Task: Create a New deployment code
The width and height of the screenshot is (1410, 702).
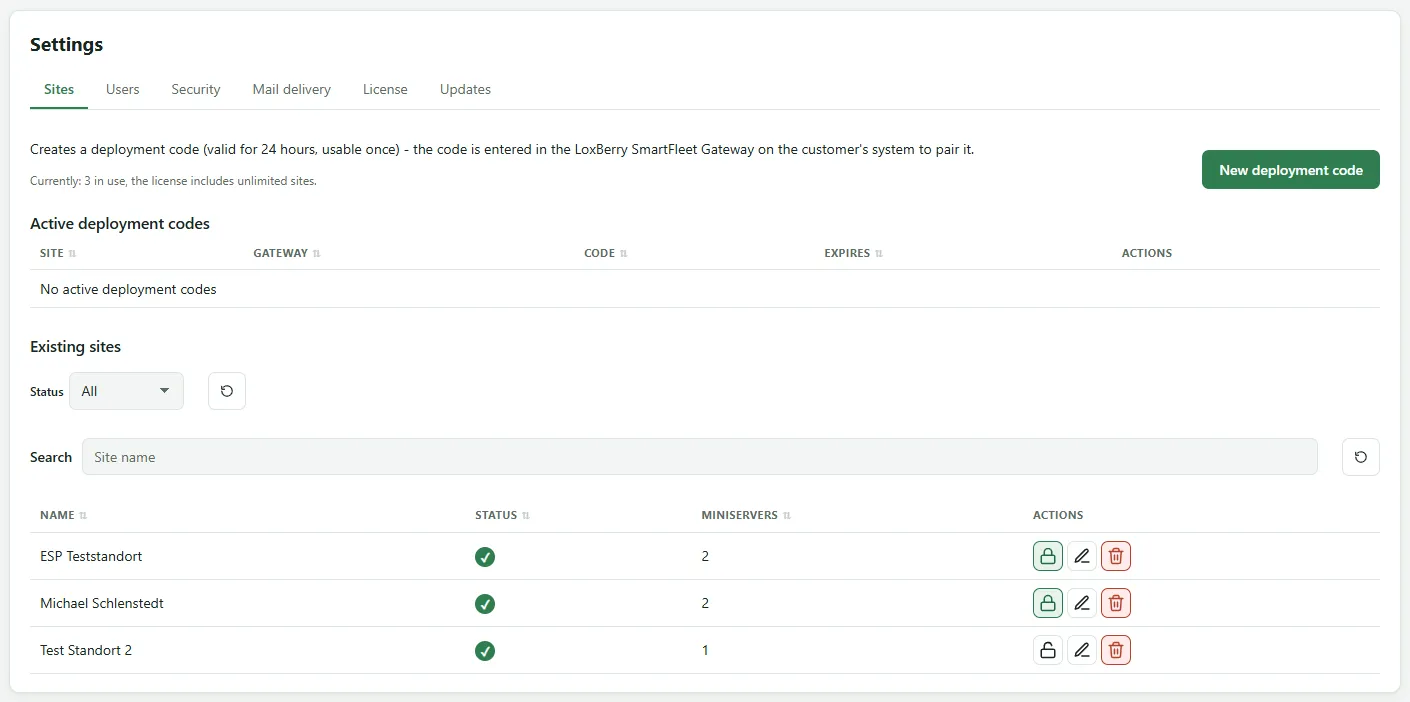Action: click(x=1291, y=170)
